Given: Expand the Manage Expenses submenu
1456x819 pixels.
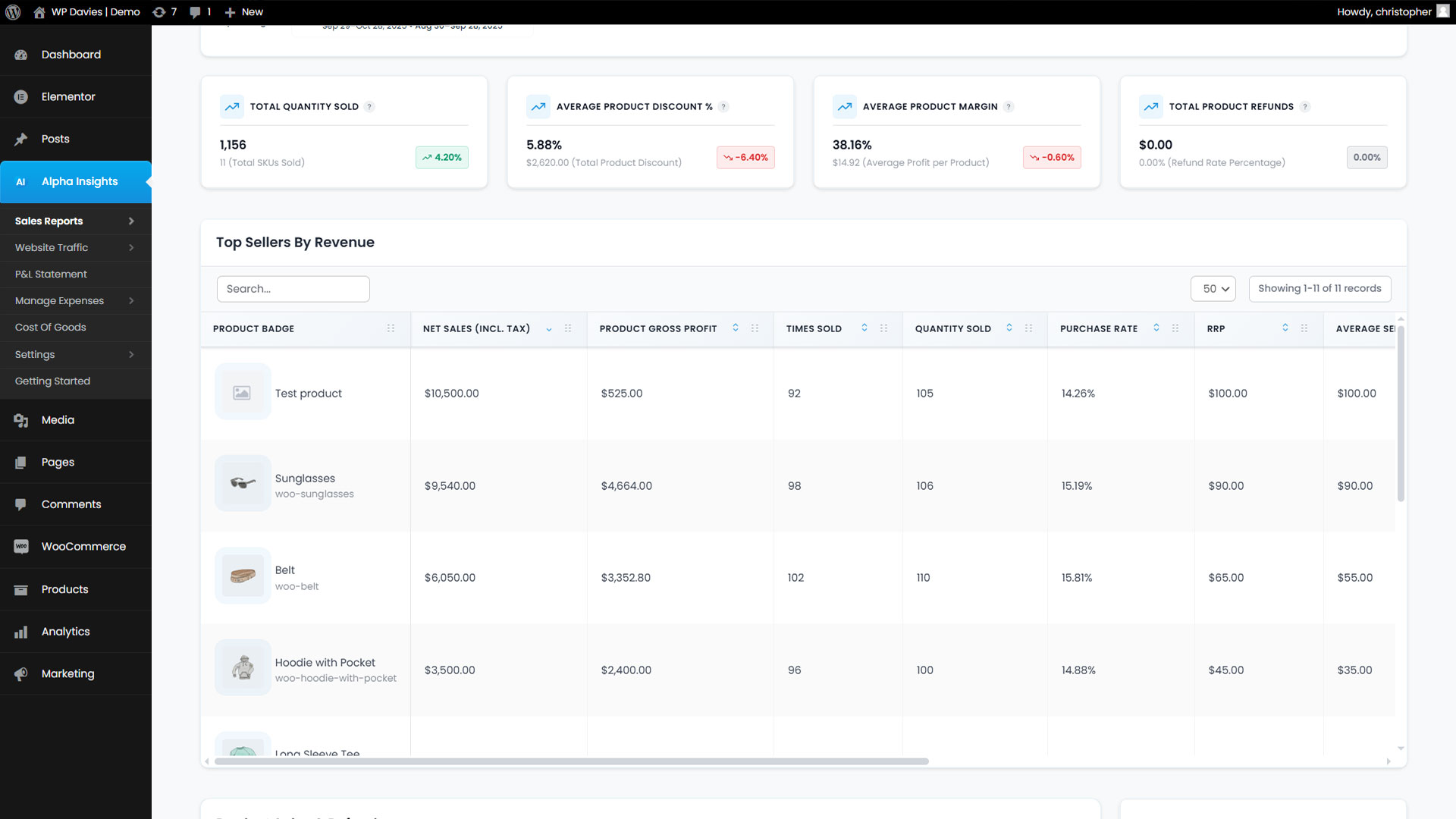Looking at the screenshot, I should pos(131,301).
